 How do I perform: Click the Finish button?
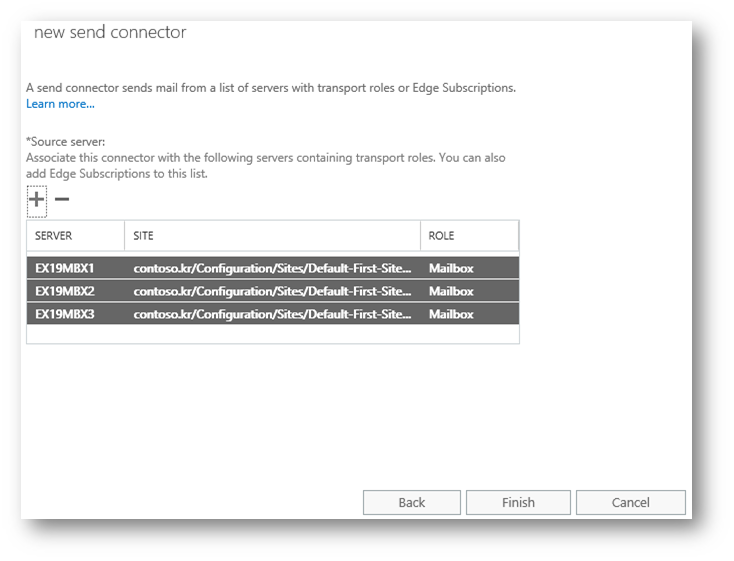(518, 502)
